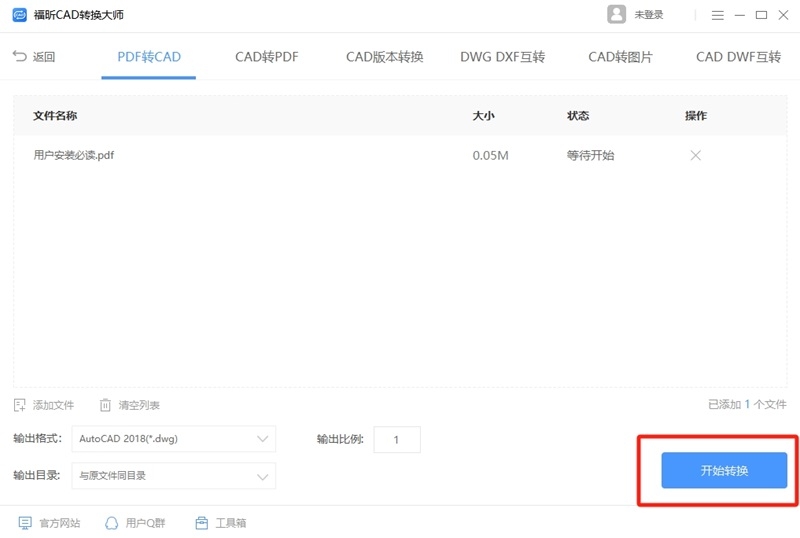Click the Foxit CAD app logo
This screenshot has width=800, height=538.
pos(19,15)
